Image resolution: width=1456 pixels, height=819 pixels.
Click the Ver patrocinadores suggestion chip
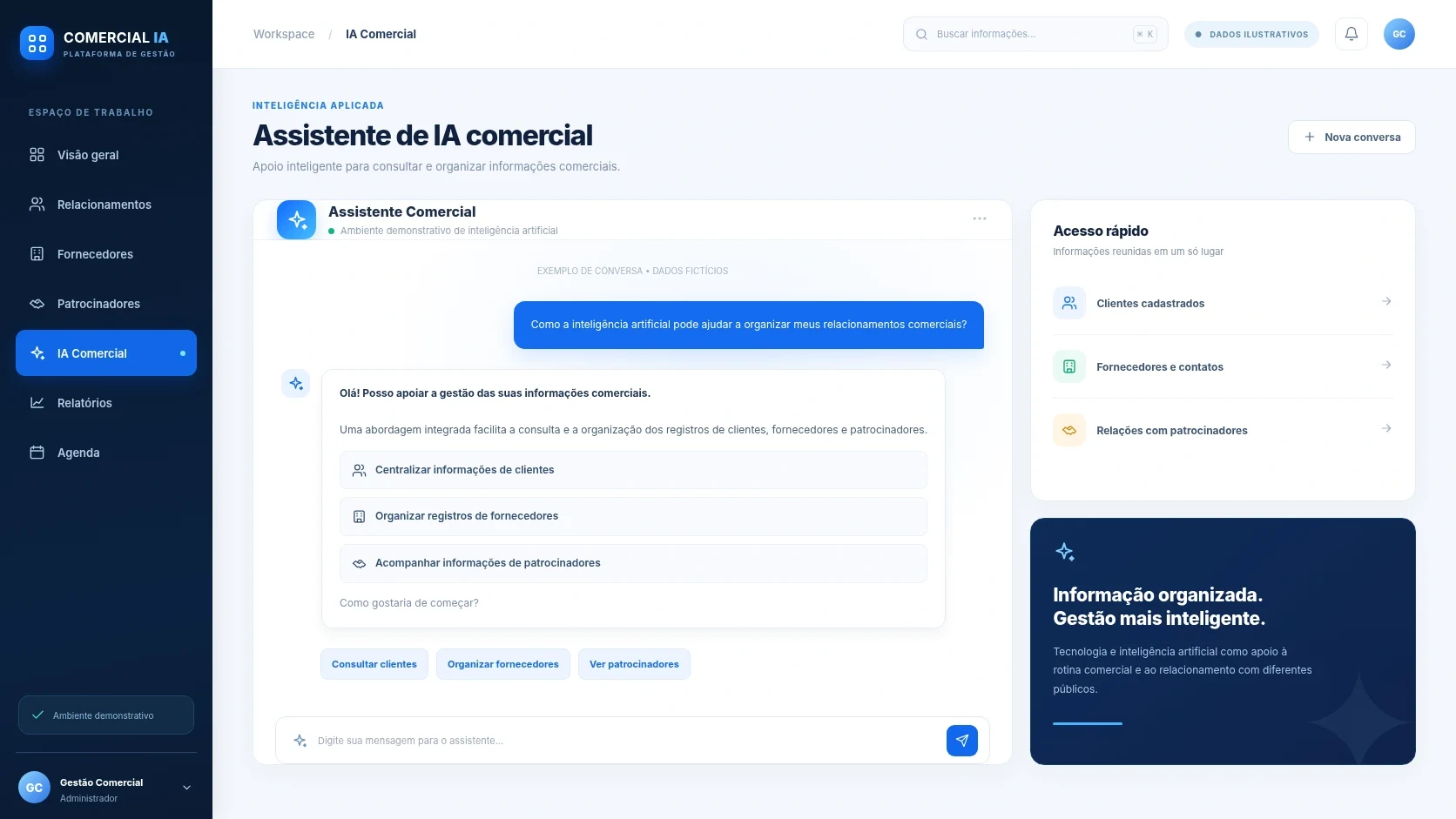[634, 664]
